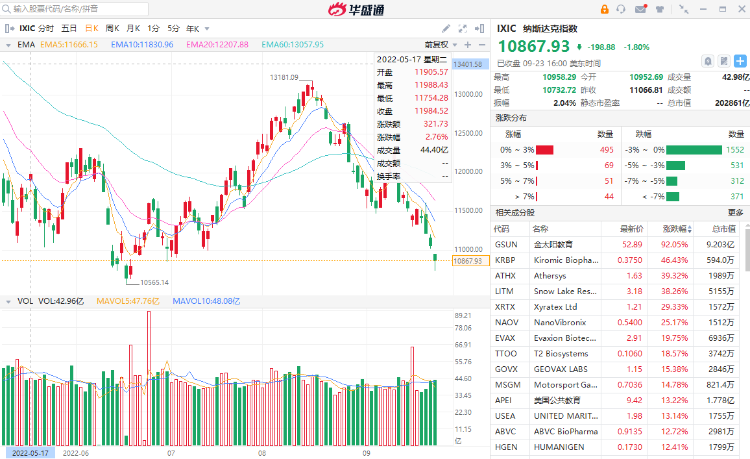Open TTOO T2 Biosystems row
The height and width of the screenshot is (459, 750).
(617, 354)
